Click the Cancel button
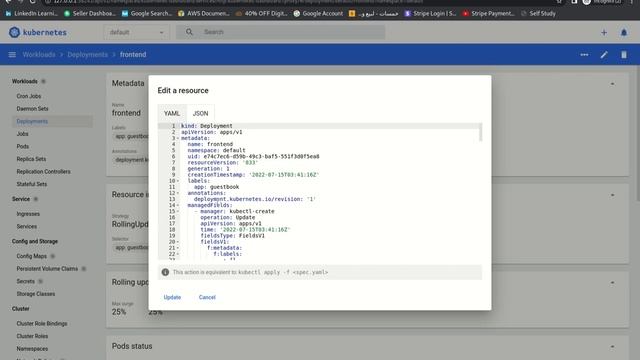640x360 pixels. click(x=207, y=297)
